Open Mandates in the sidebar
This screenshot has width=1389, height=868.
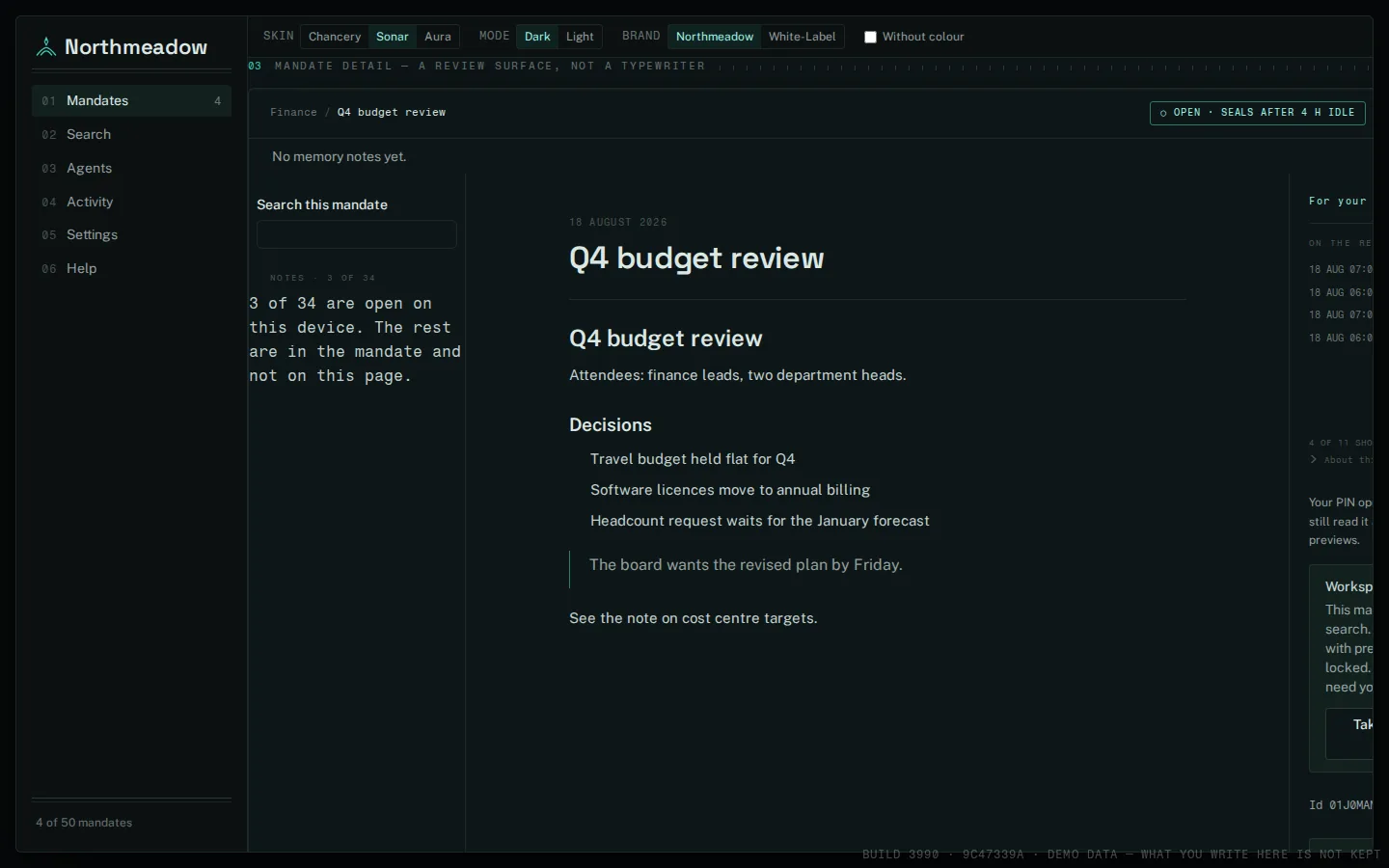pyautogui.click(x=131, y=100)
